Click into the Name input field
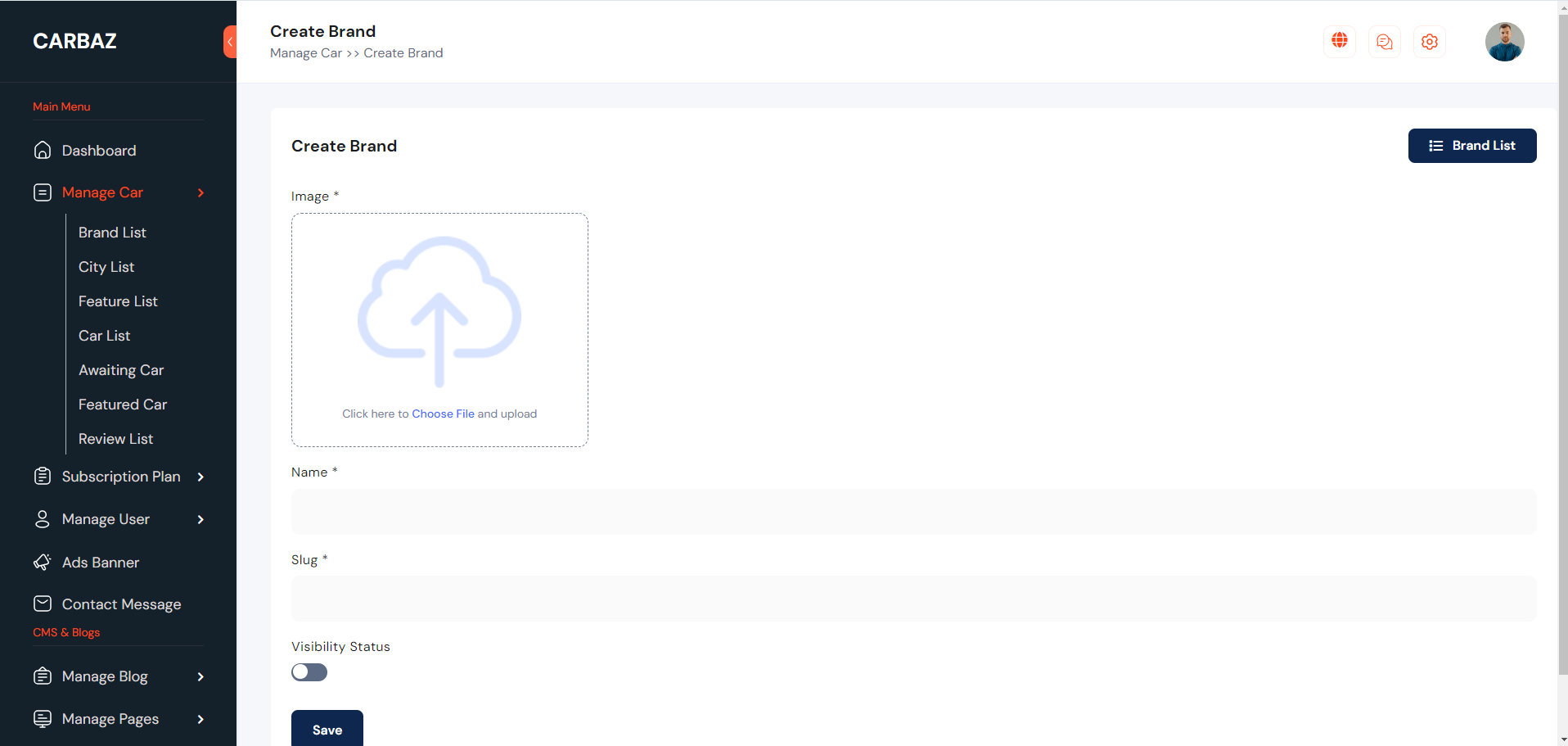The width and height of the screenshot is (1568, 746). [913, 512]
